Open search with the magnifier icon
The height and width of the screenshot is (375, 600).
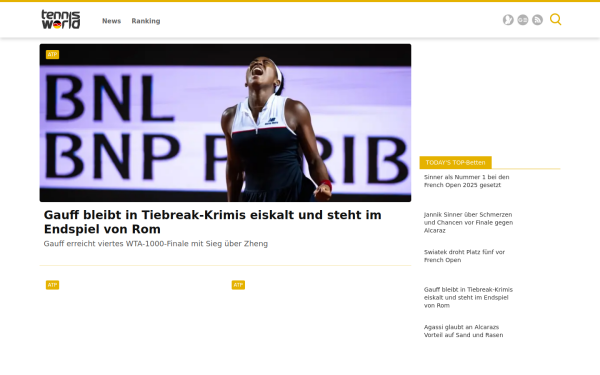coord(555,19)
